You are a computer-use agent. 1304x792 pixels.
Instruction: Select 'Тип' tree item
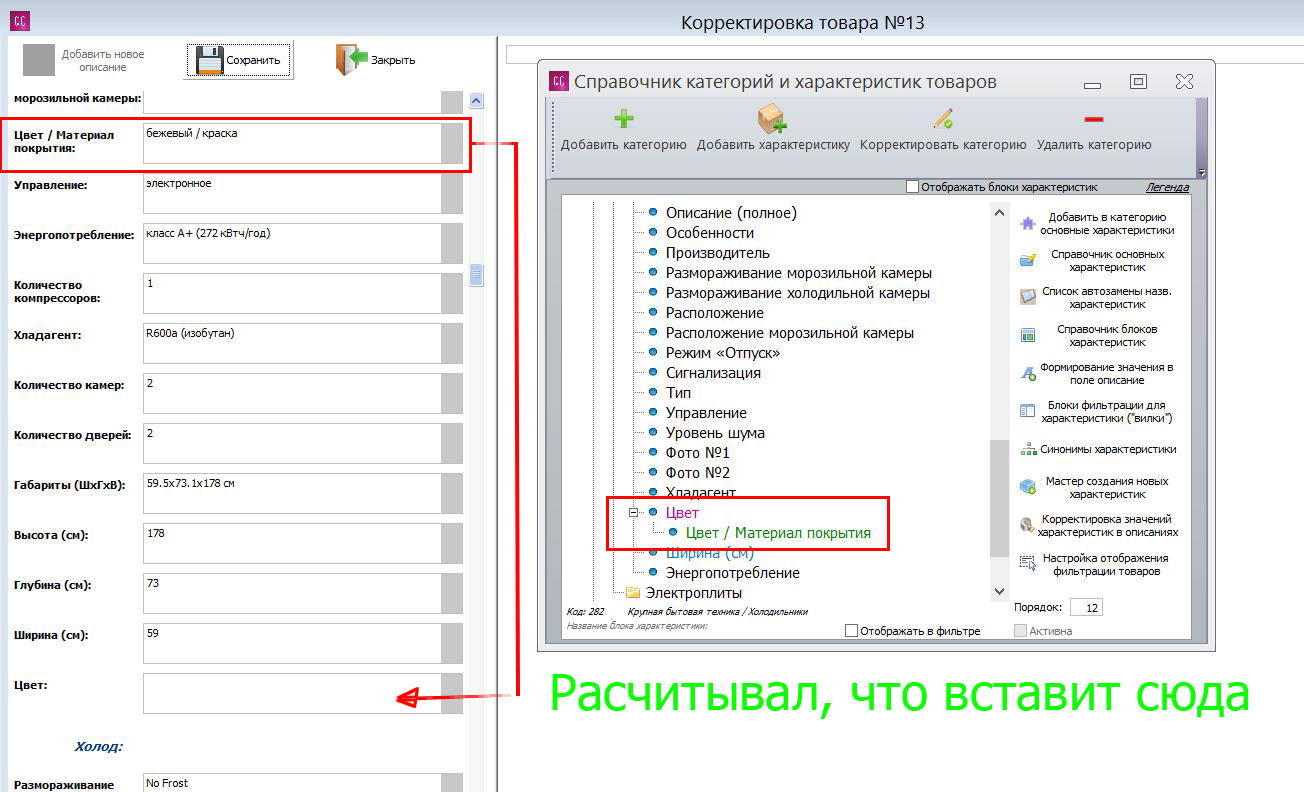point(678,393)
